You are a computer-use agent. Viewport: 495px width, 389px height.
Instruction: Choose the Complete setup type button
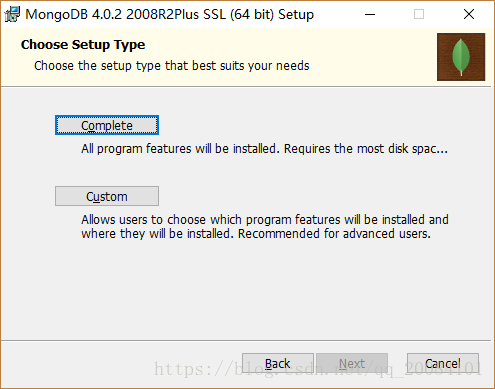coord(107,125)
